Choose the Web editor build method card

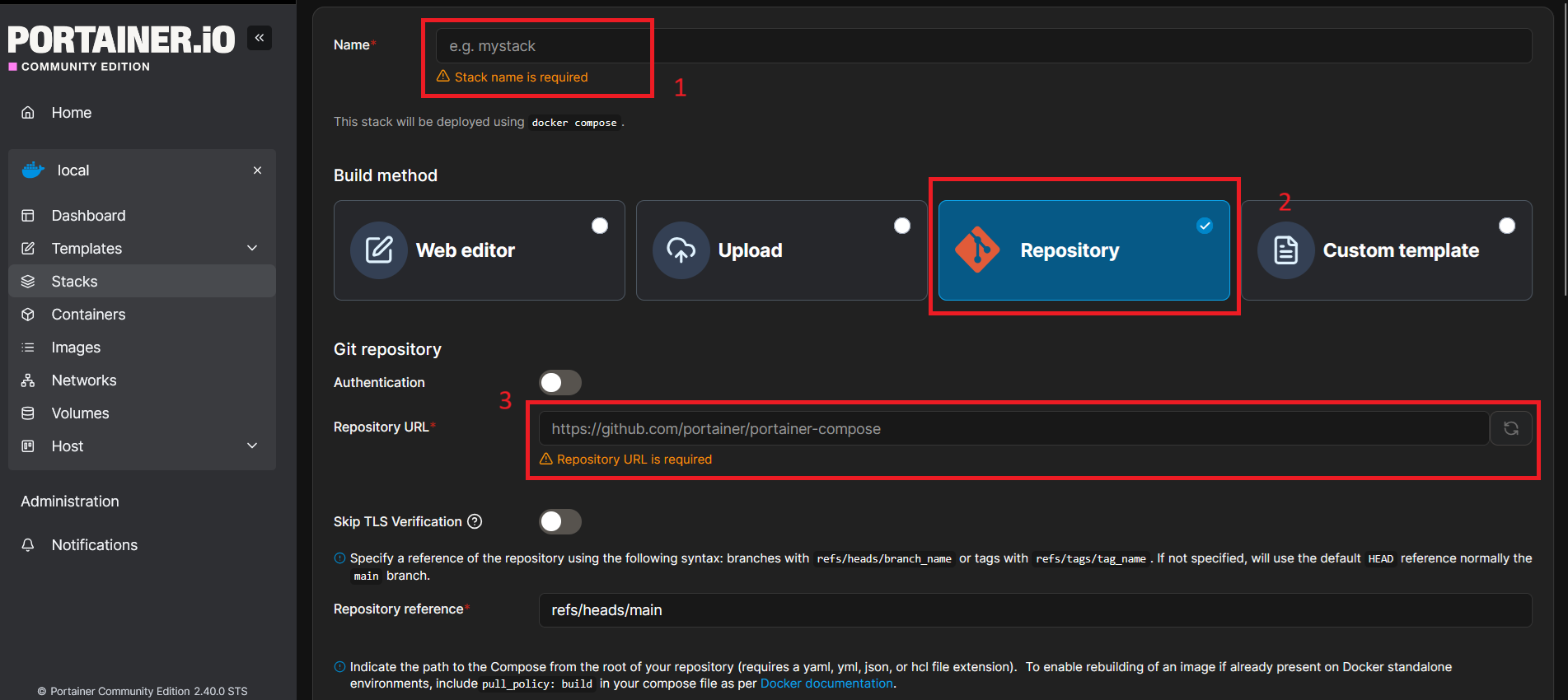pyautogui.click(x=480, y=250)
